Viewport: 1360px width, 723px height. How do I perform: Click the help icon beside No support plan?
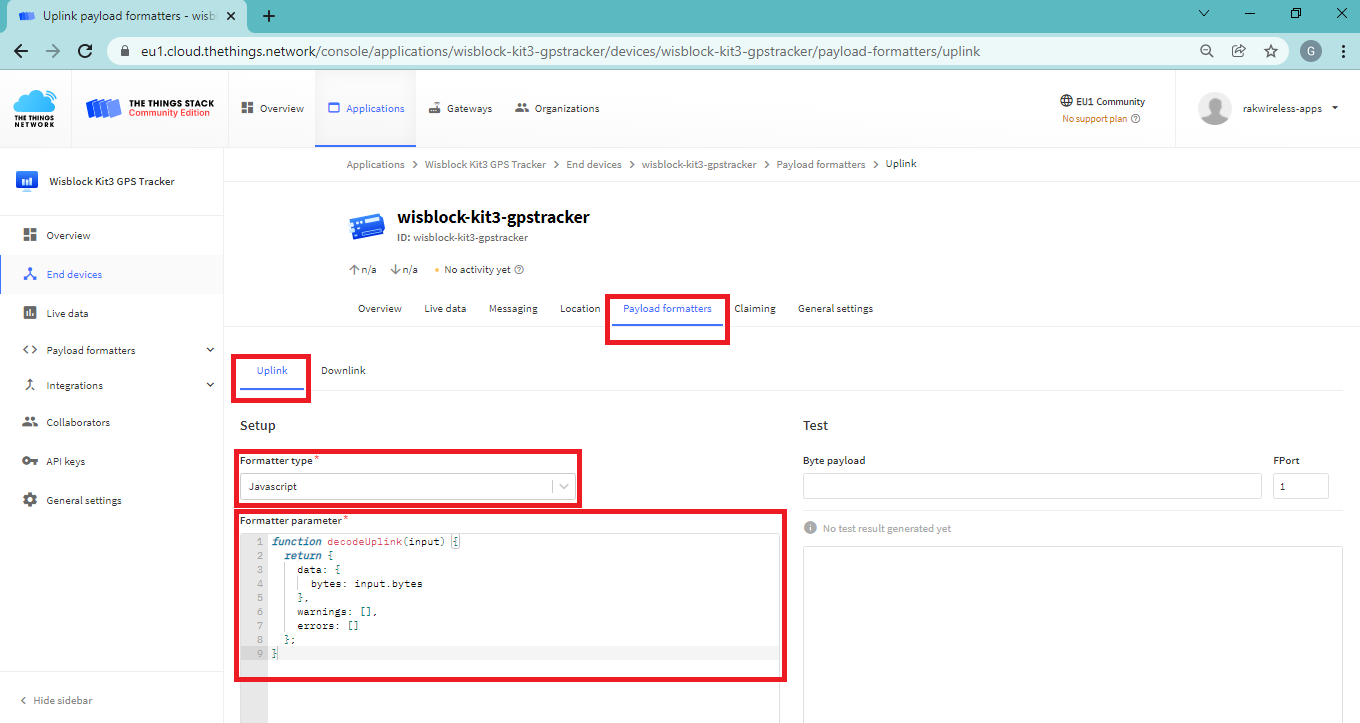(1135, 119)
